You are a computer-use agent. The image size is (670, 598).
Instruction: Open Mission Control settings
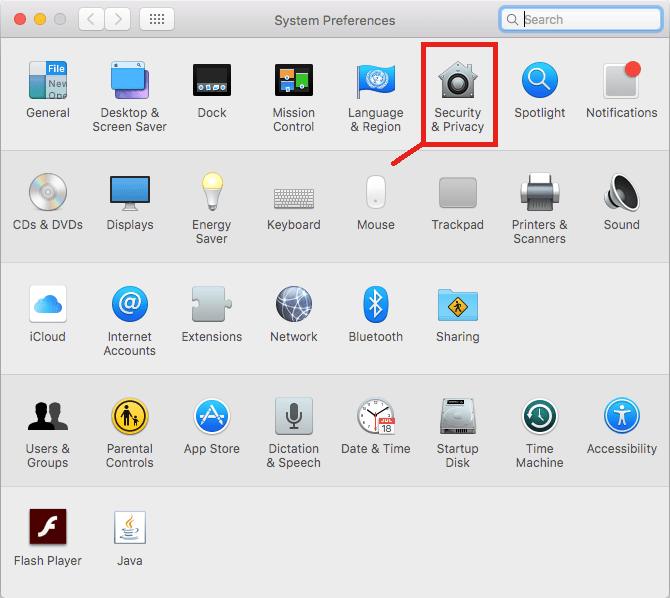tap(294, 82)
